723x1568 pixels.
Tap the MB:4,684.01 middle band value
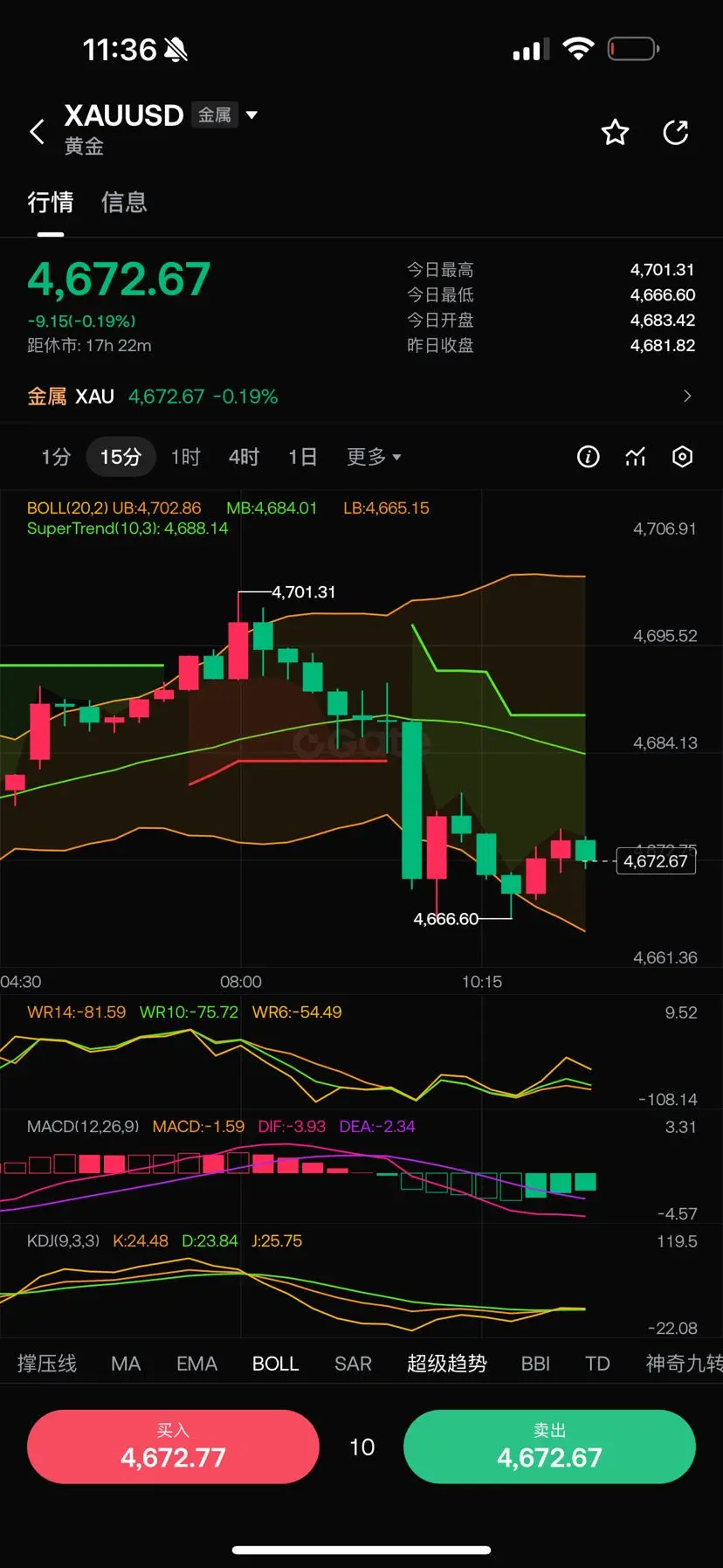click(x=272, y=508)
